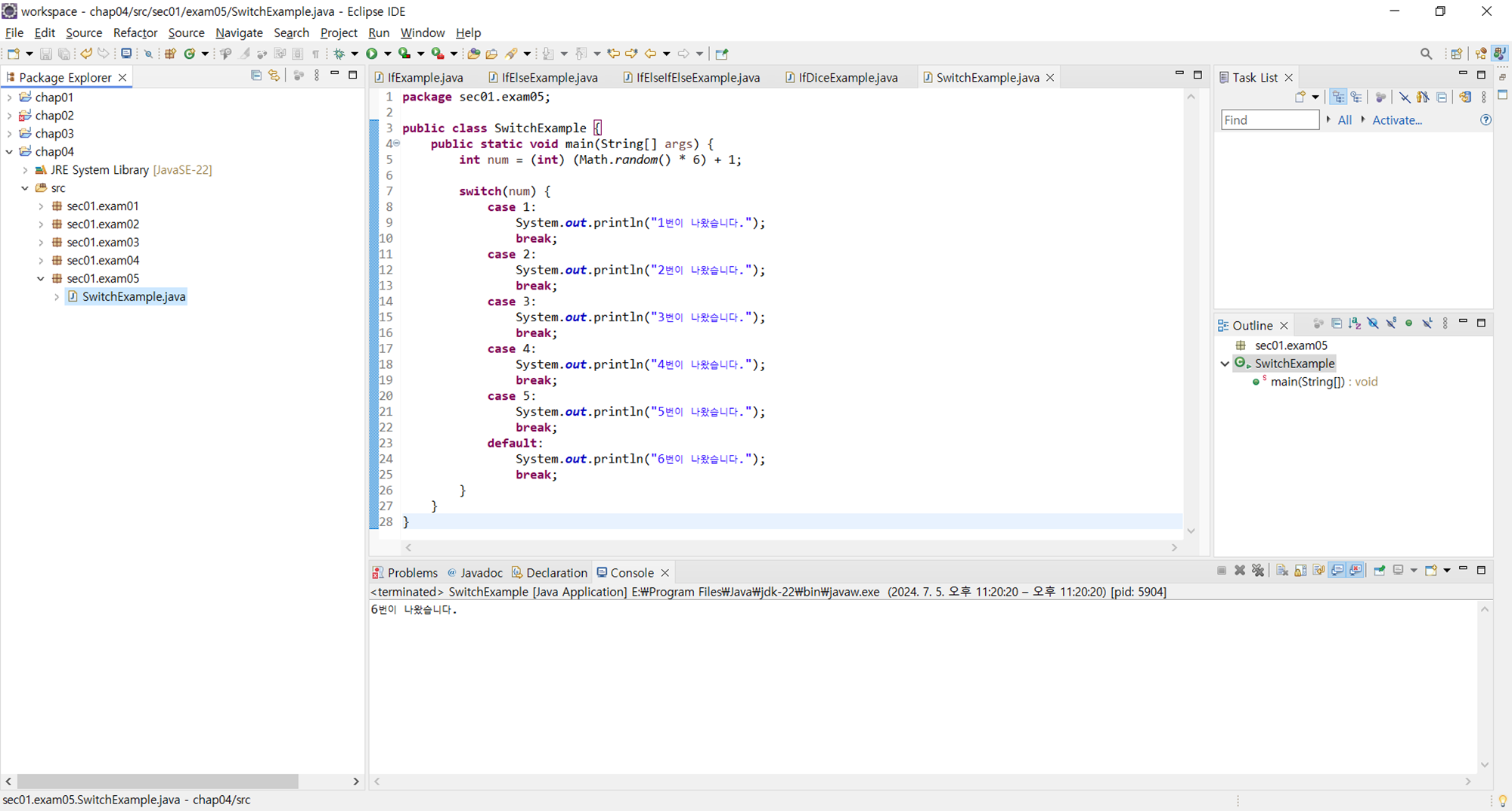Click the toolbar Search magnifier icon

click(1426, 54)
